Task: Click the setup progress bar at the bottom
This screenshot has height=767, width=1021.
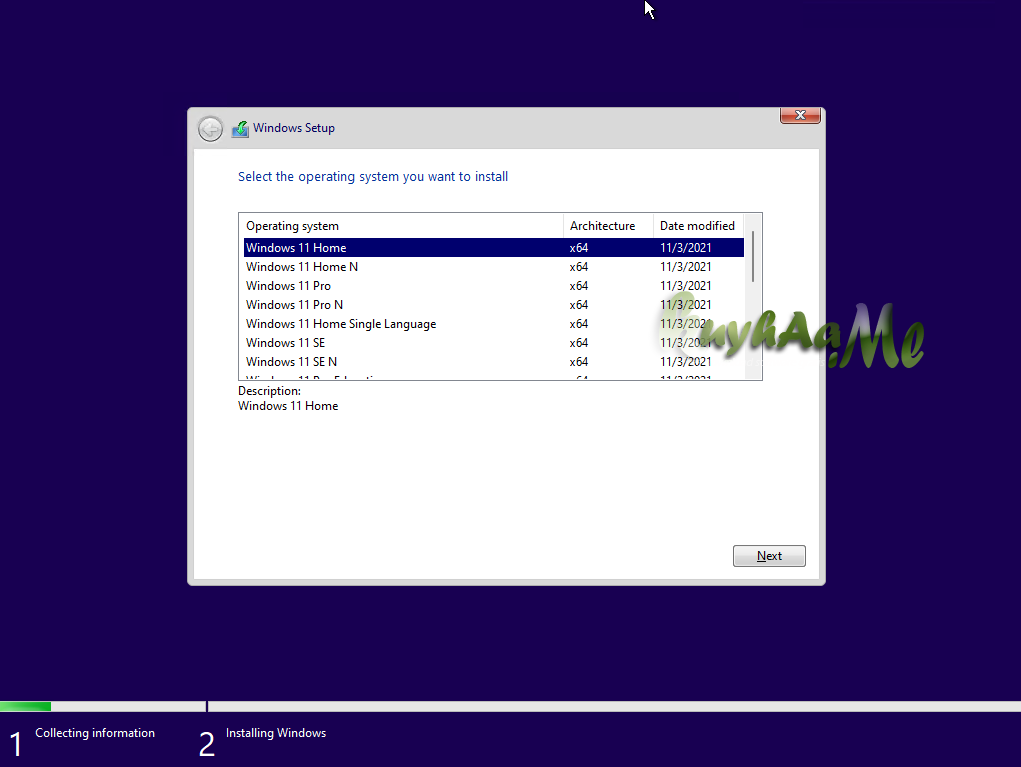Action: coord(510,706)
